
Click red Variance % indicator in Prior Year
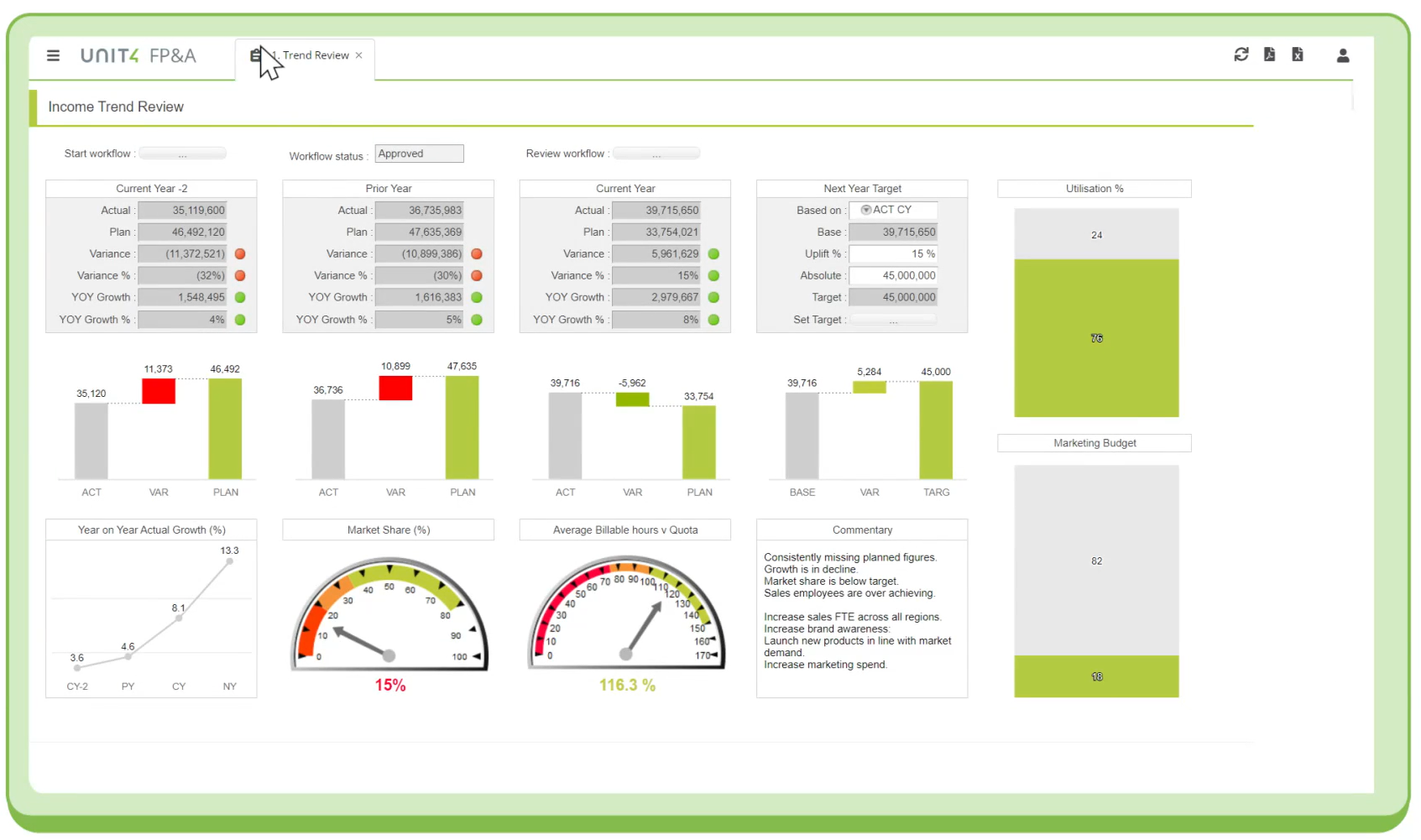click(477, 275)
